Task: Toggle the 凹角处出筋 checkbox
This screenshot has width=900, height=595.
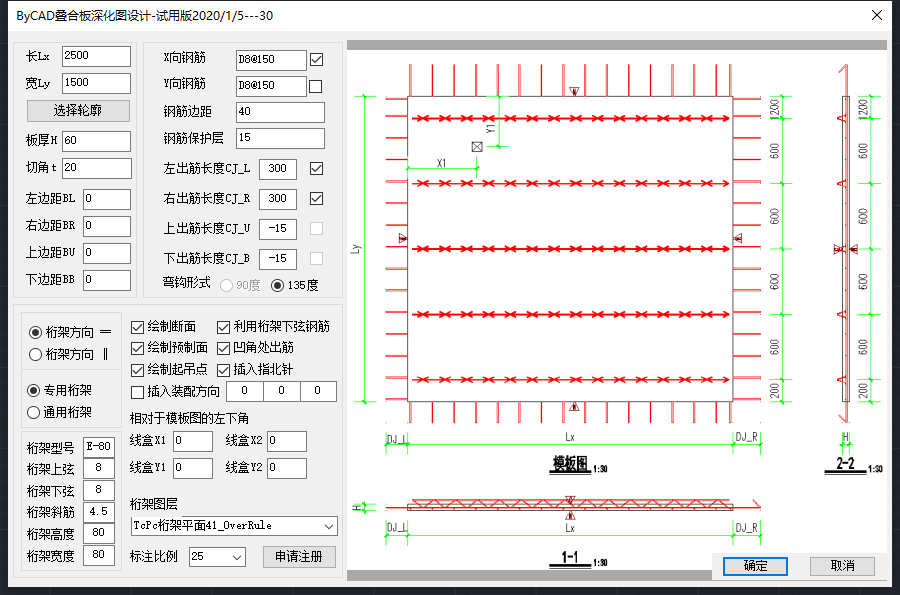Action: tap(223, 348)
